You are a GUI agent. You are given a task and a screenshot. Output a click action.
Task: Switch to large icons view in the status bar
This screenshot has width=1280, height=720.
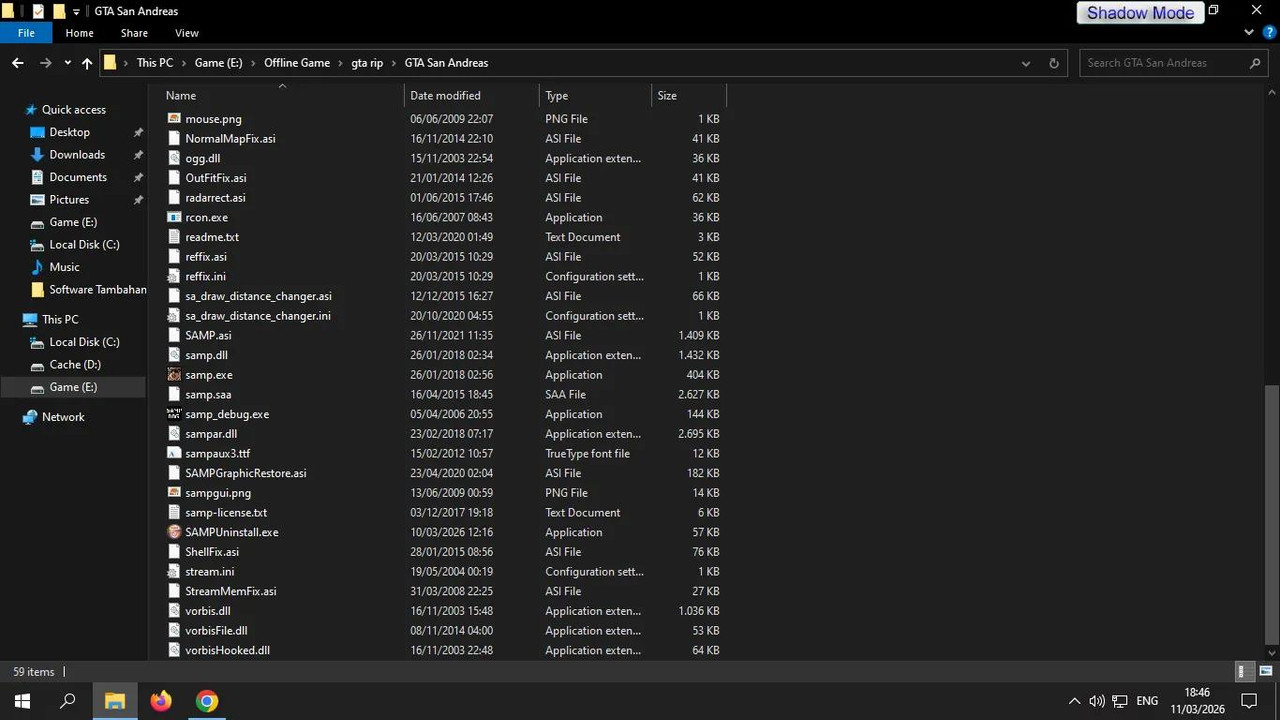tap(1266, 672)
